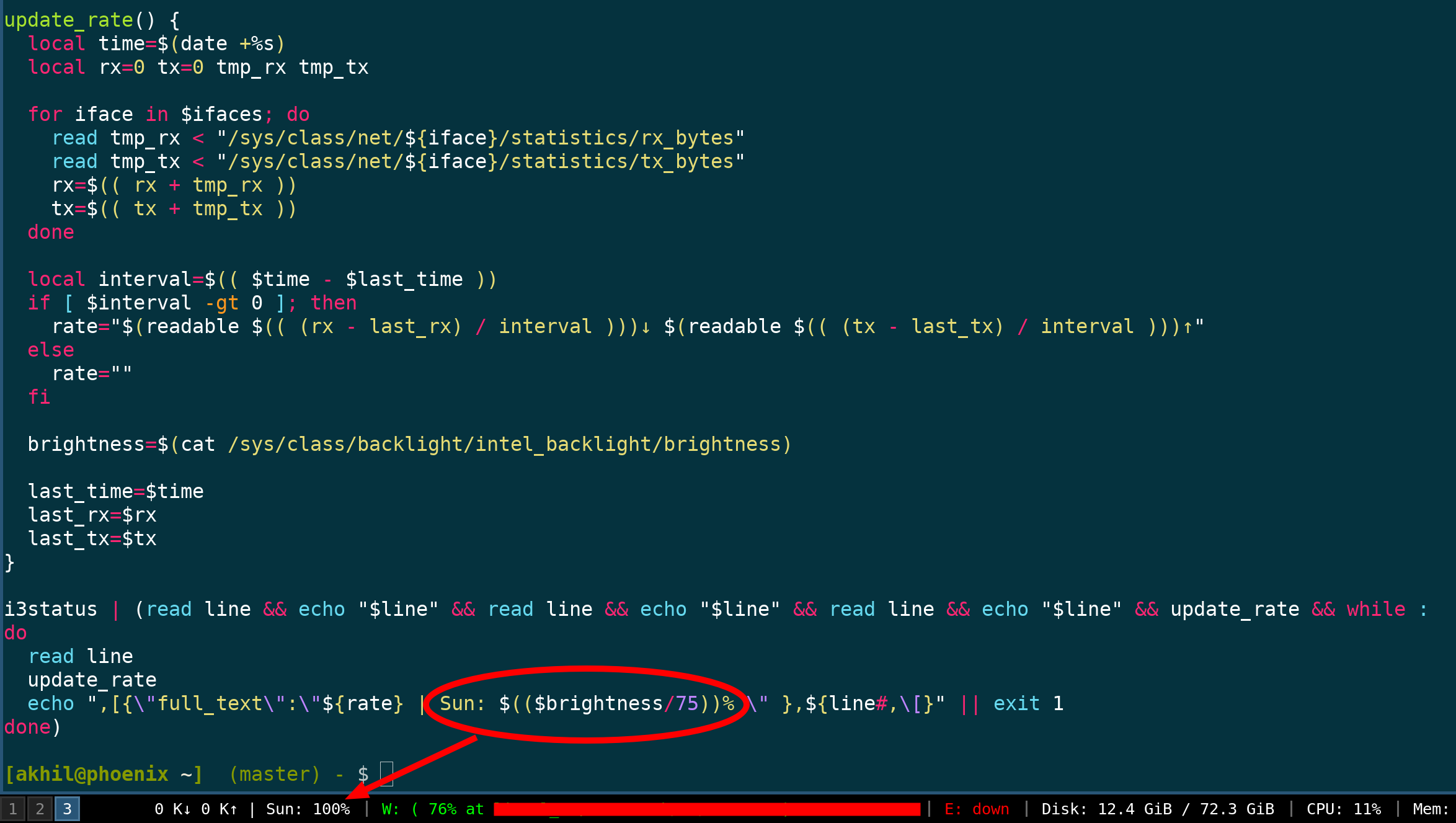Click the '(master)' git branch indicator
Image resolution: width=1456 pixels, height=823 pixels.
coord(275,774)
